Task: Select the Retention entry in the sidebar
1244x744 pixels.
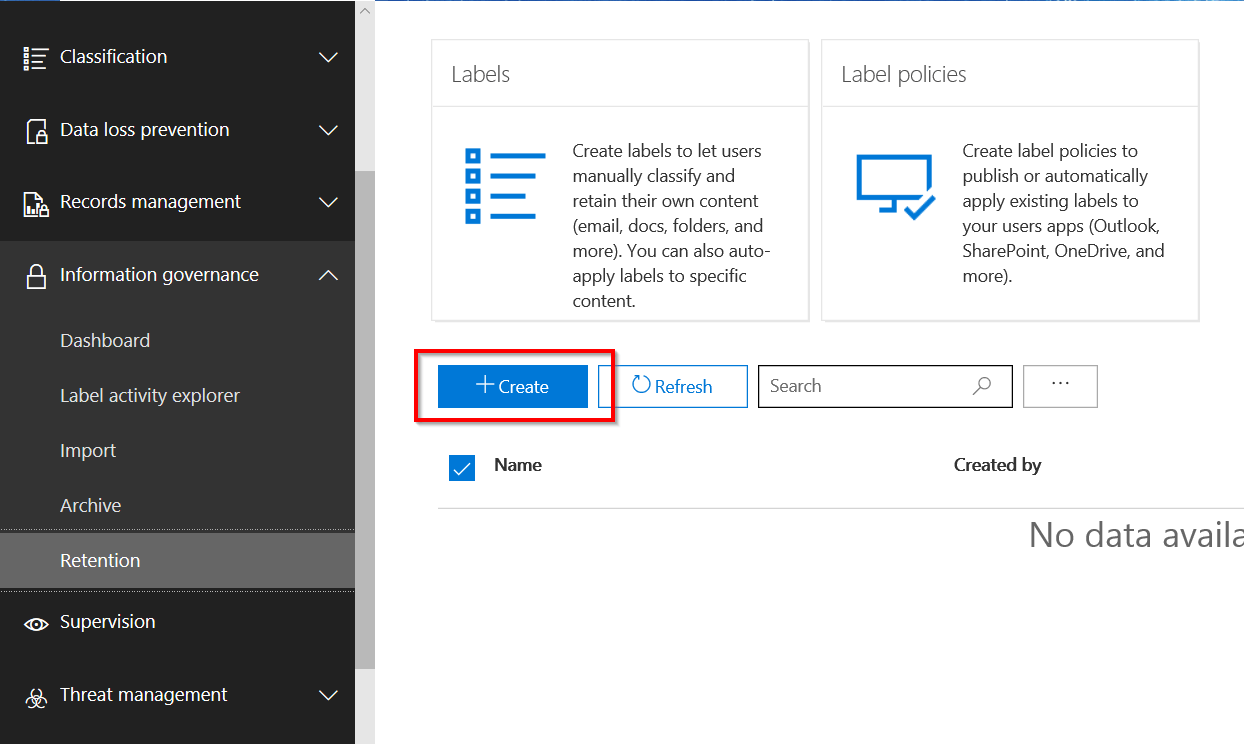Action: [x=99, y=560]
